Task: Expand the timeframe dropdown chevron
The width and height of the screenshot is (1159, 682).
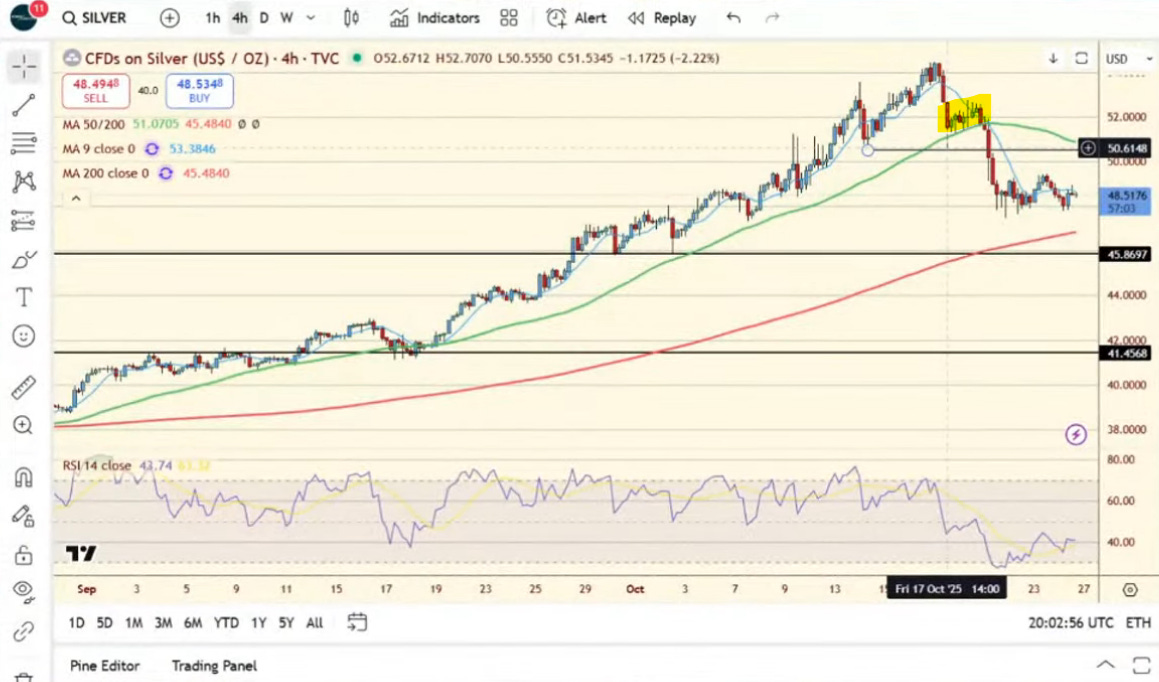Action: 310,18
